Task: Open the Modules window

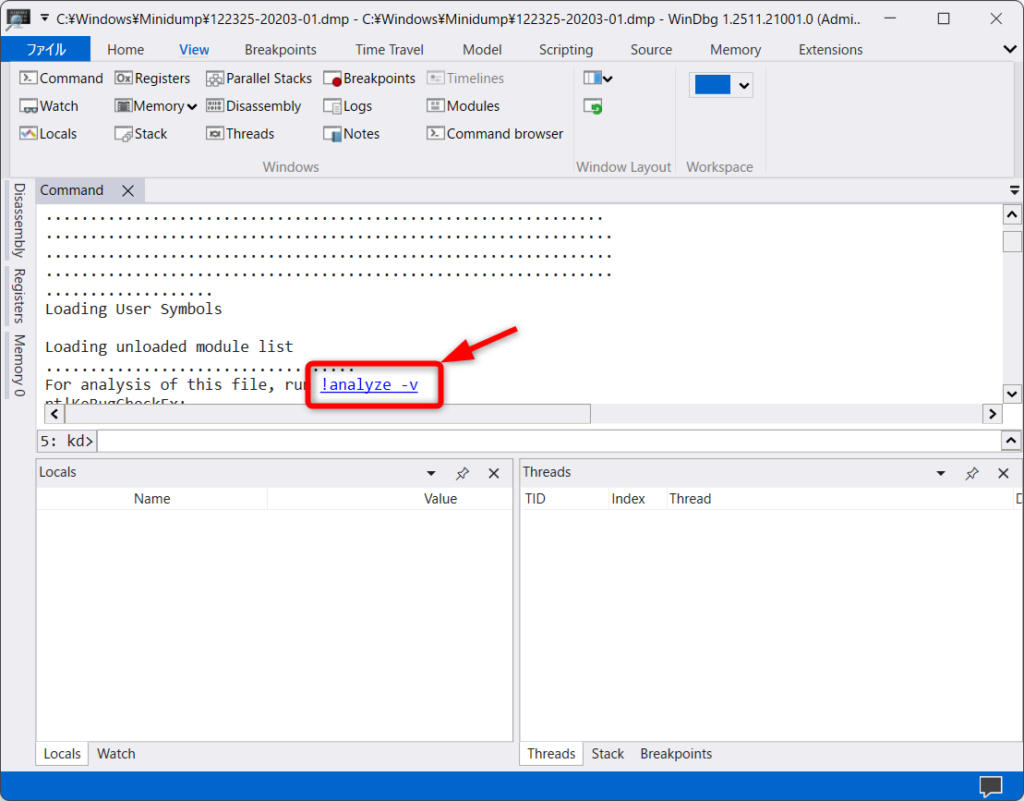Action: (x=463, y=106)
